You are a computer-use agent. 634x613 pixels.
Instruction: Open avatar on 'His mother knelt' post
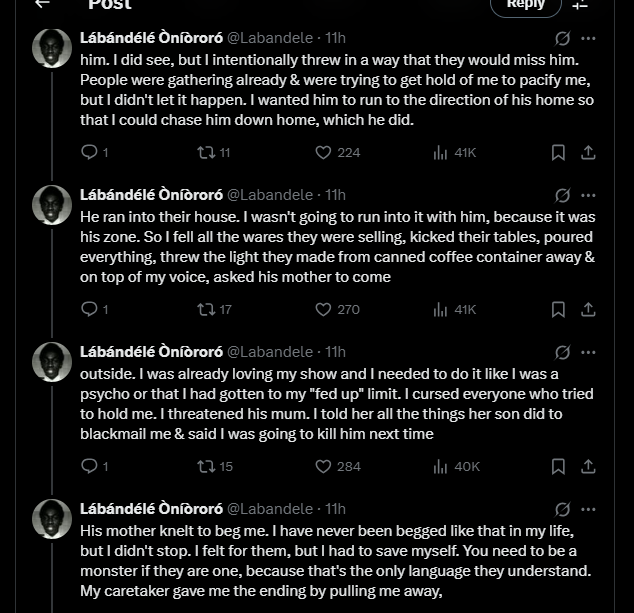point(51,519)
